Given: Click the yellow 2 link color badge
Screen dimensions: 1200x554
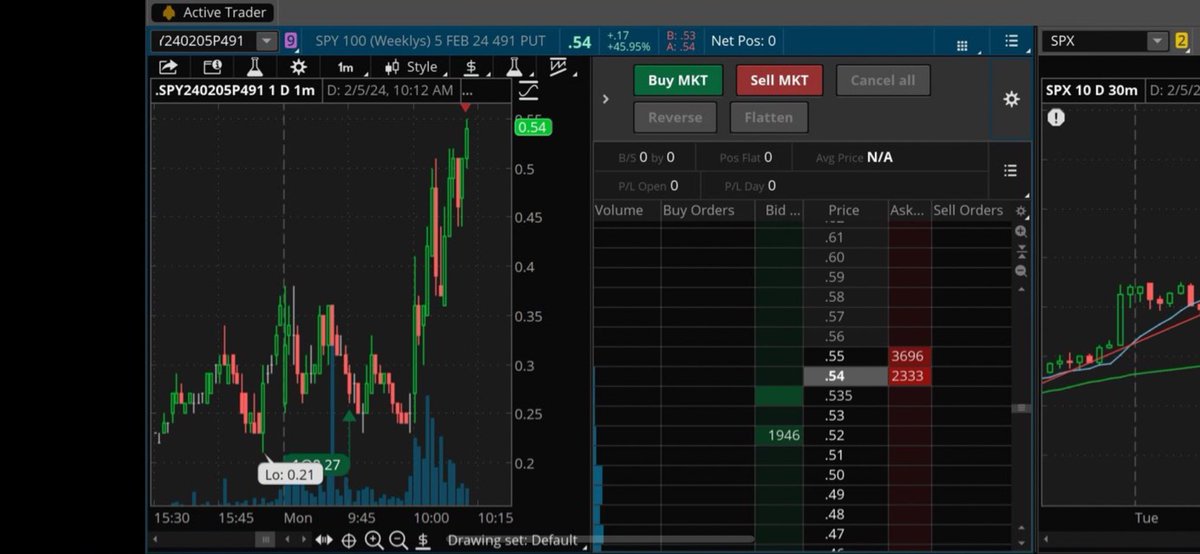Looking at the screenshot, I should [1181, 41].
